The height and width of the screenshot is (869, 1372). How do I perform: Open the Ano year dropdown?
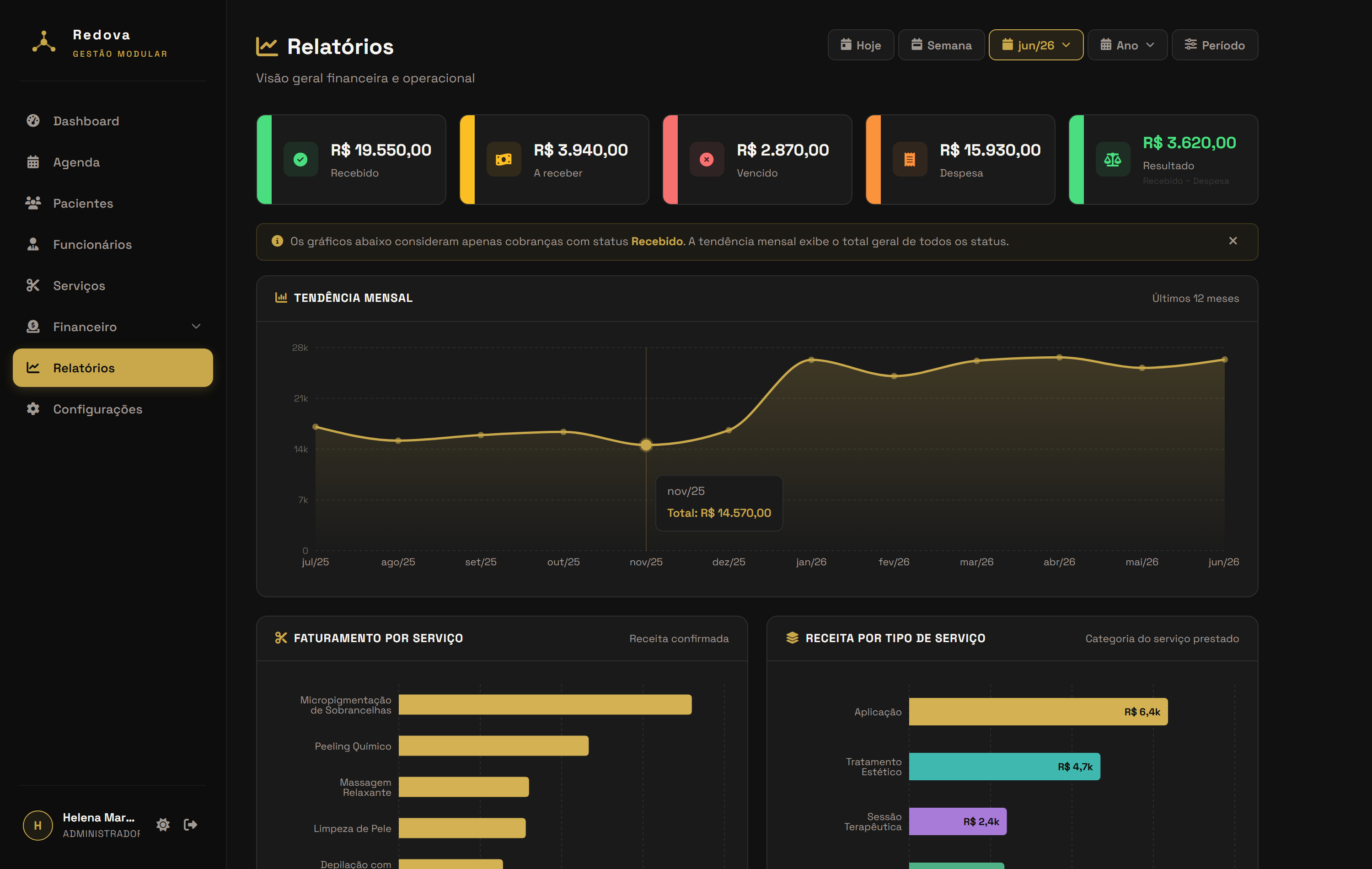(x=1126, y=45)
